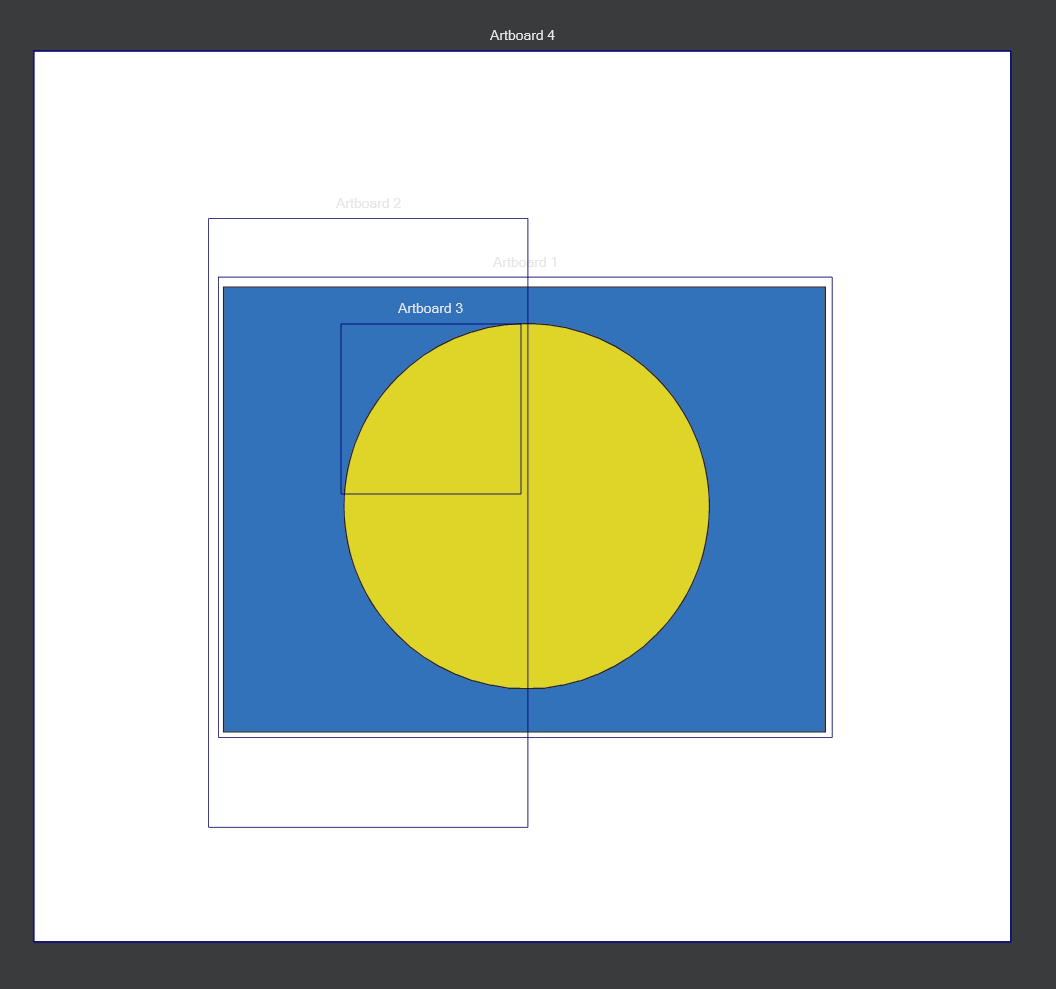Click the bottom-left corner of Artboard 2
This screenshot has width=1056, height=989.
point(208,827)
